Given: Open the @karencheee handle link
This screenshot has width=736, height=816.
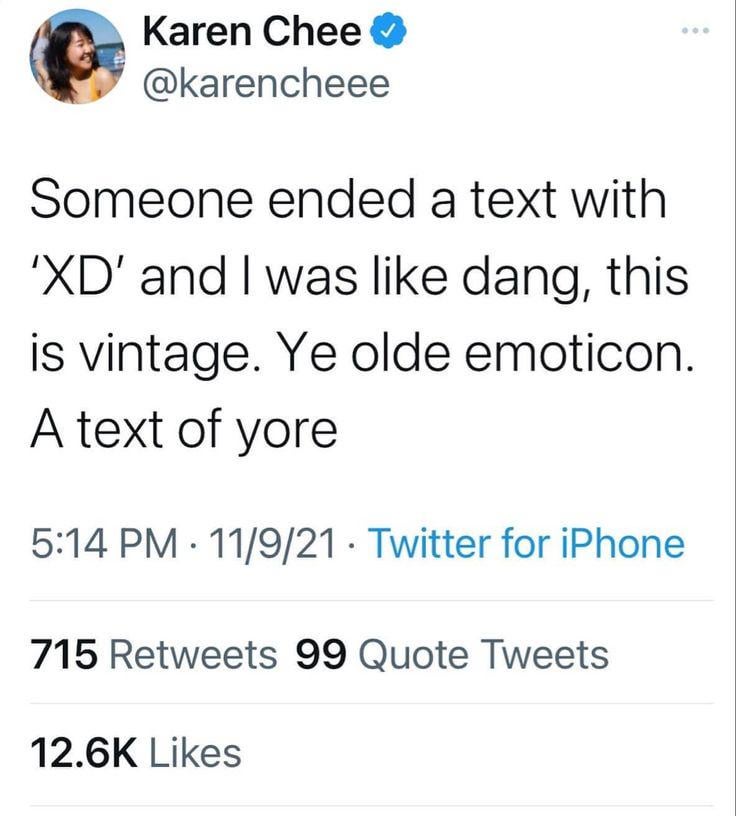Looking at the screenshot, I should tap(266, 83).
